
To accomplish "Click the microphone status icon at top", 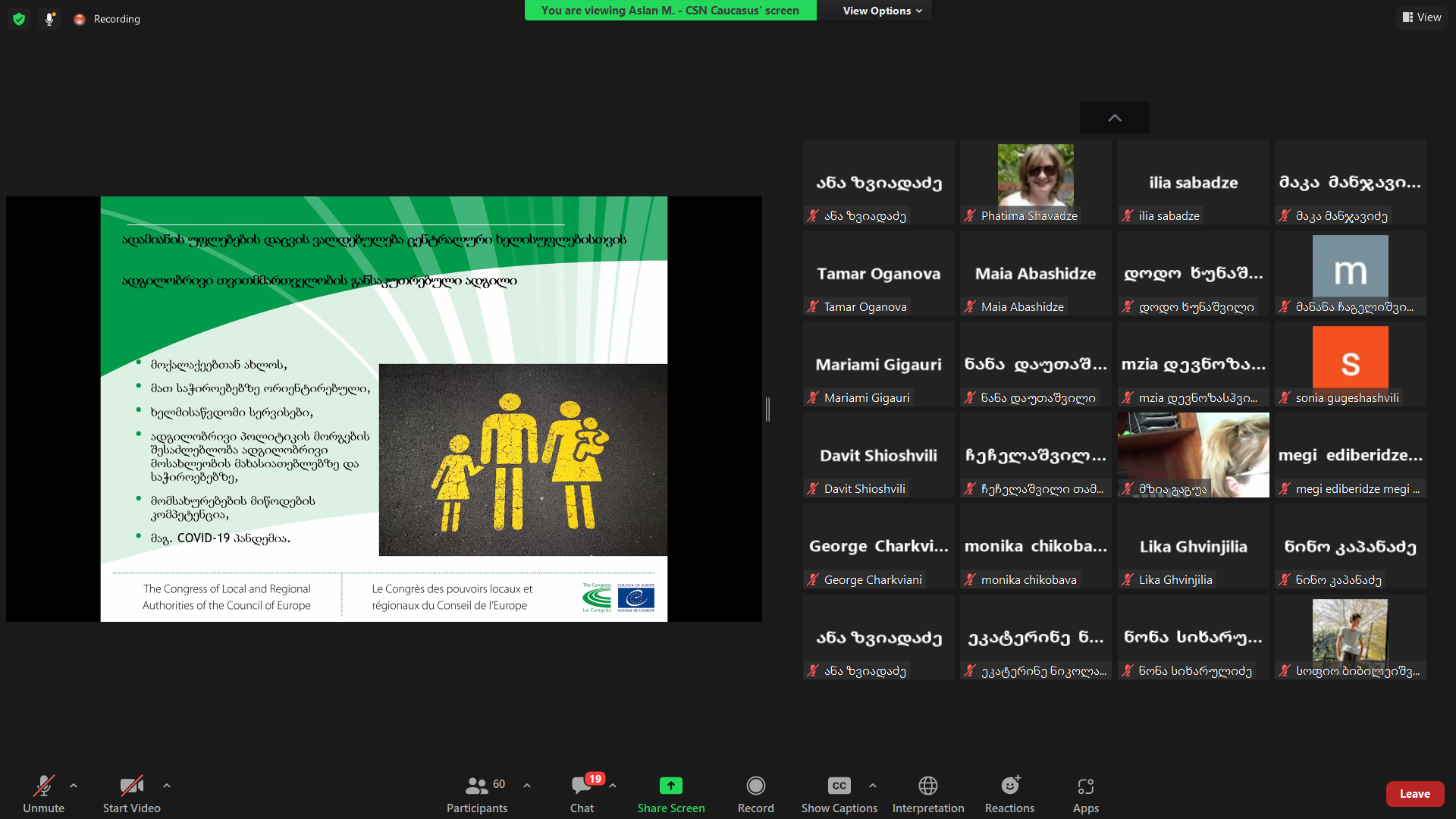I will [x=49, y=19].
